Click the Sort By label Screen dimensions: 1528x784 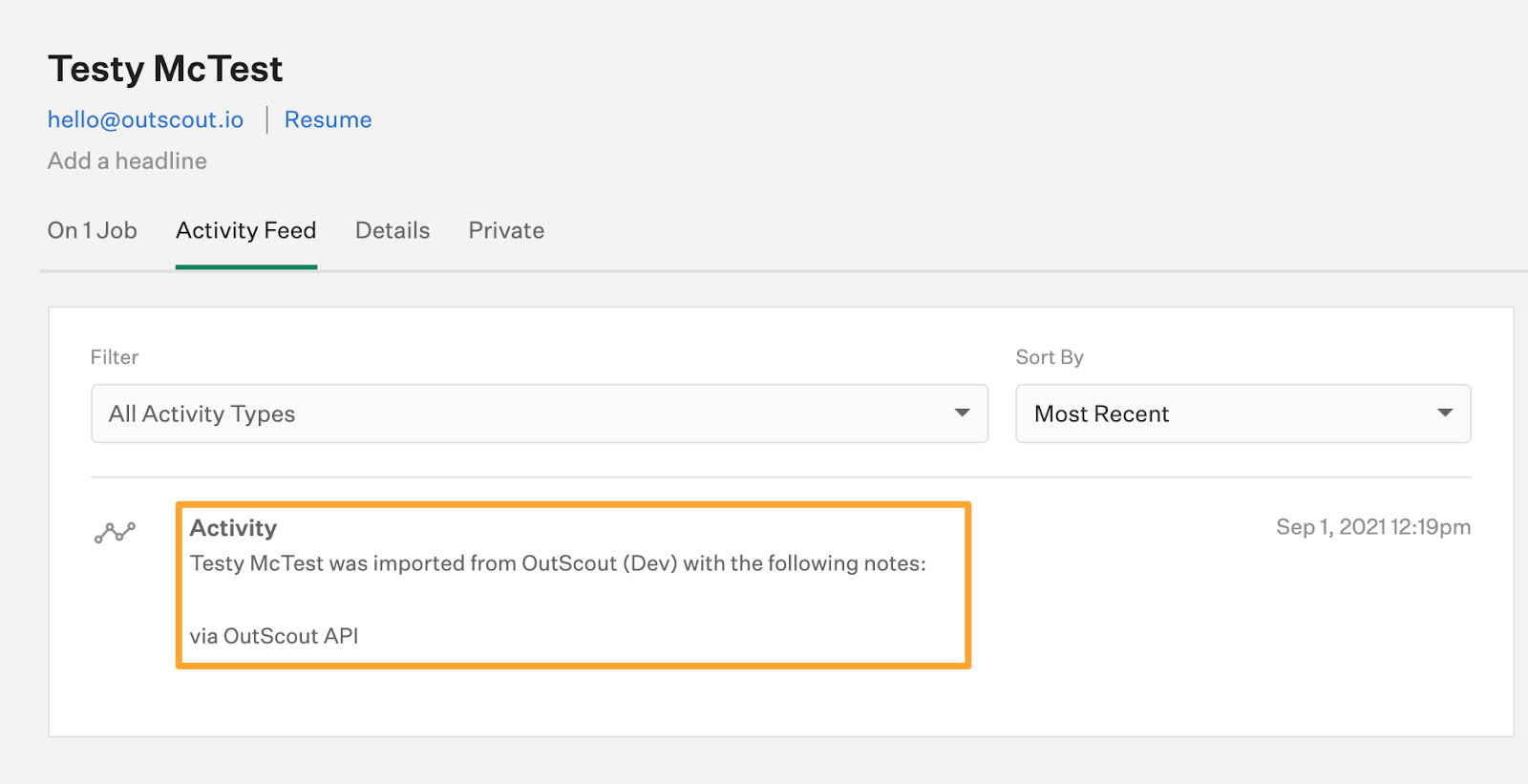tap(1050, 357)
